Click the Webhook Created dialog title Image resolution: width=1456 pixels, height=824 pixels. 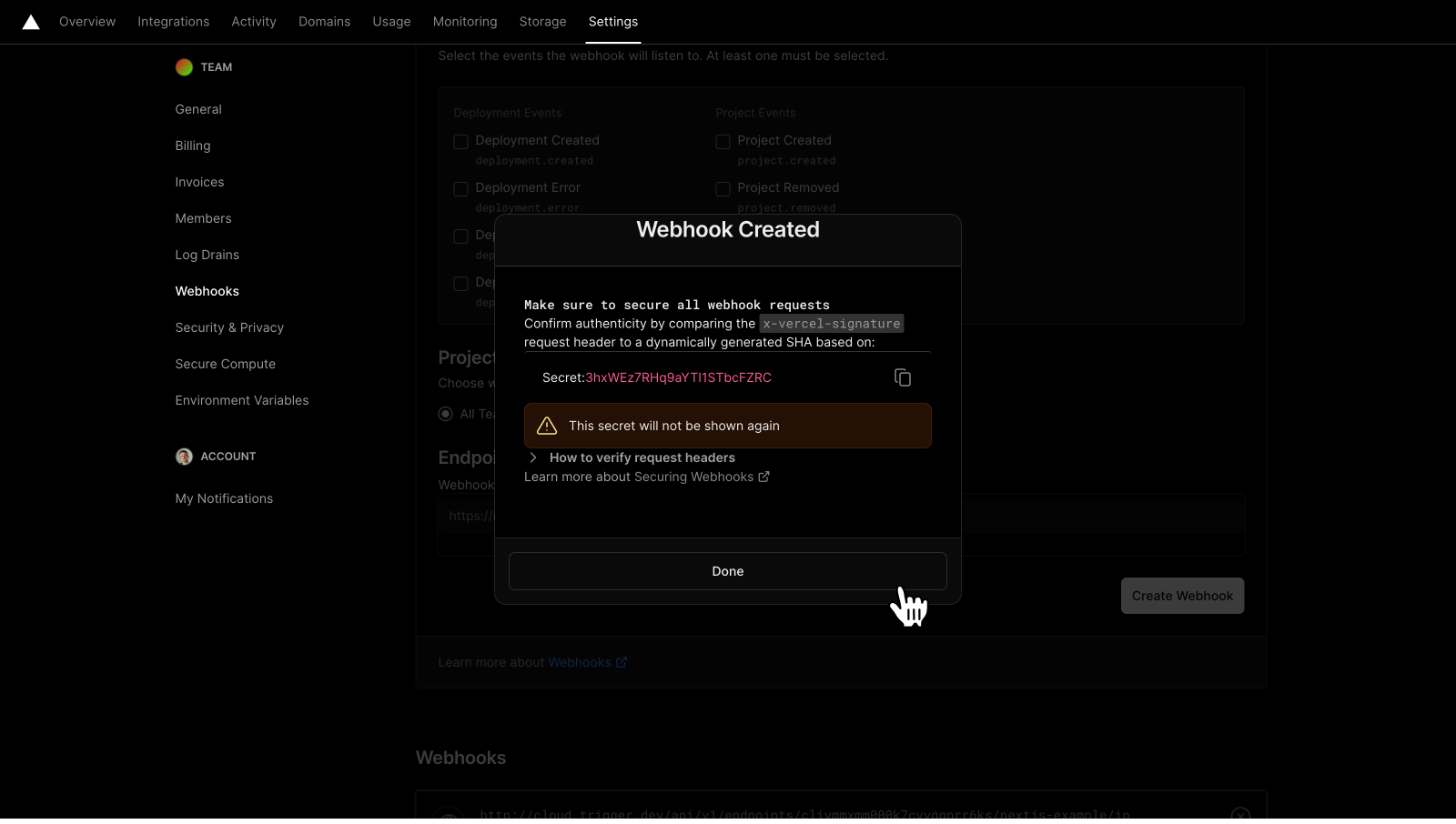728,229
